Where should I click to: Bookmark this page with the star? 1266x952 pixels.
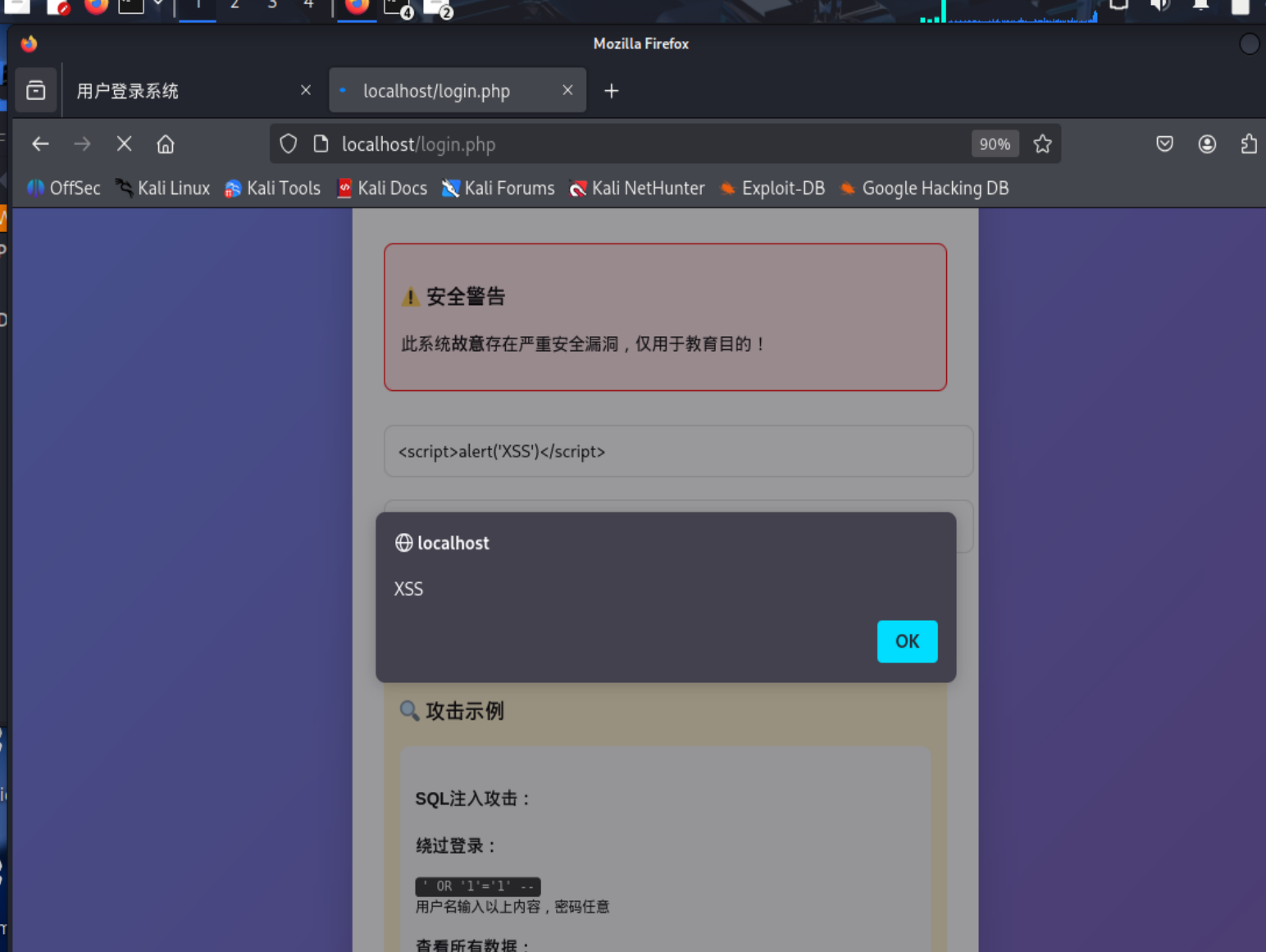point(1042,144)
